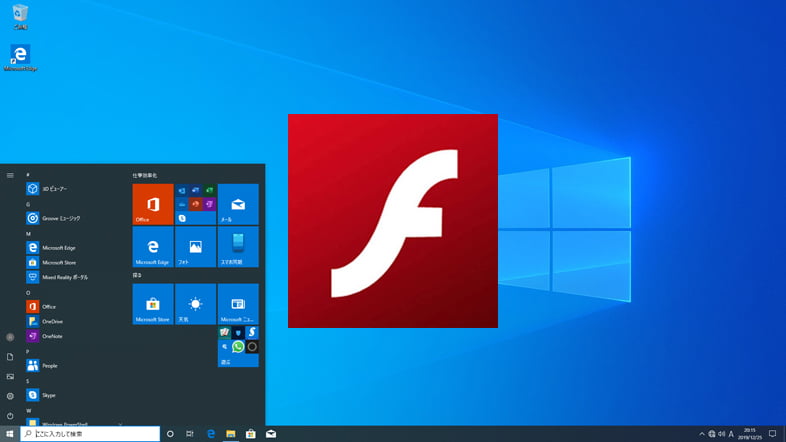786x442 pixels.
Task: Open Microsoft Store from the taskbar
Action: coord(251,434)
